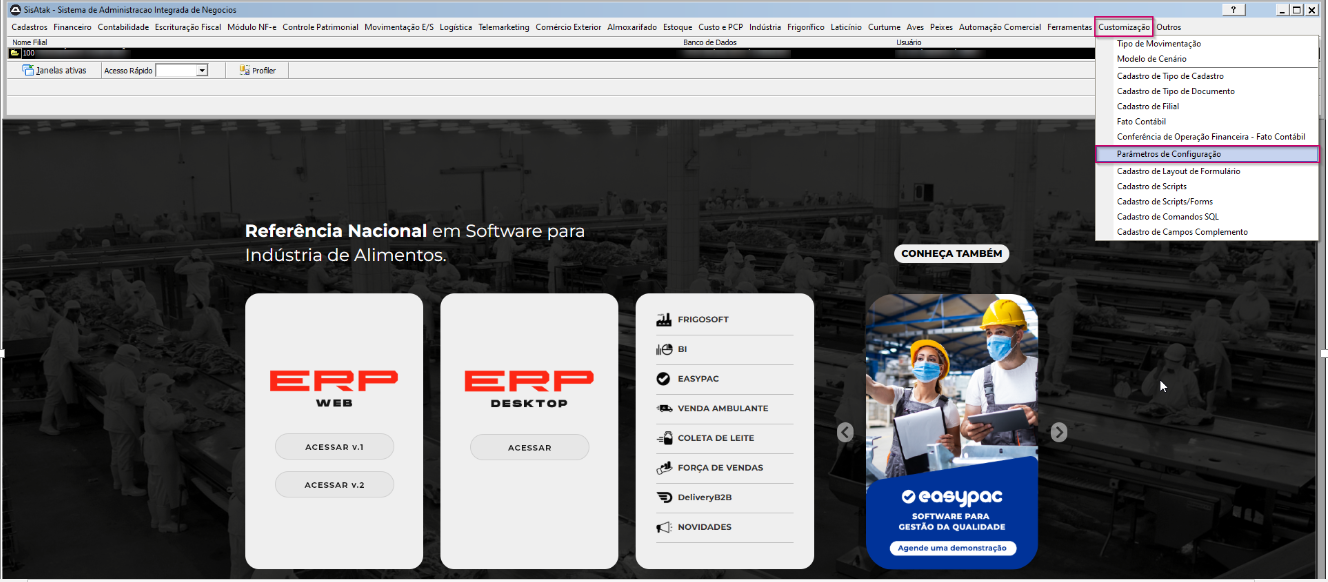The width and height of the screenshot is (1328, 582).
Task: Select Cadastro de Campos Complemento entry
Action: click(1207, 232)
